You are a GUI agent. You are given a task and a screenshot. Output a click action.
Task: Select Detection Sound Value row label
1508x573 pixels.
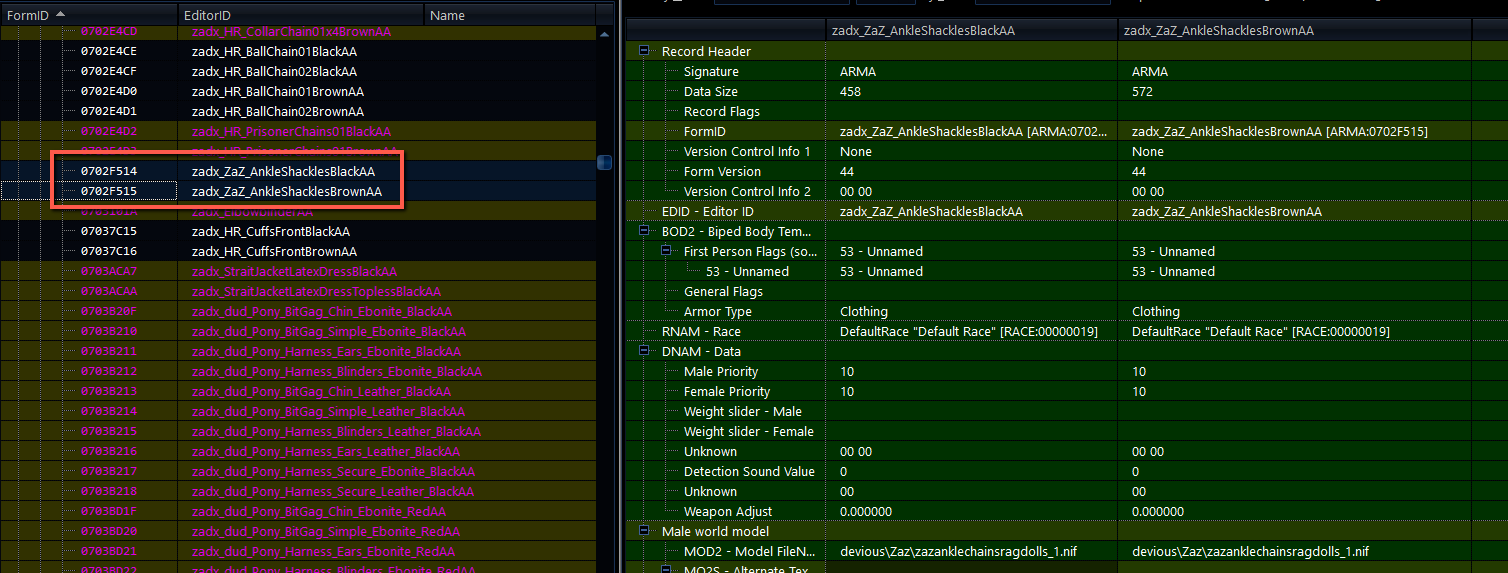[x=749, y=471]
